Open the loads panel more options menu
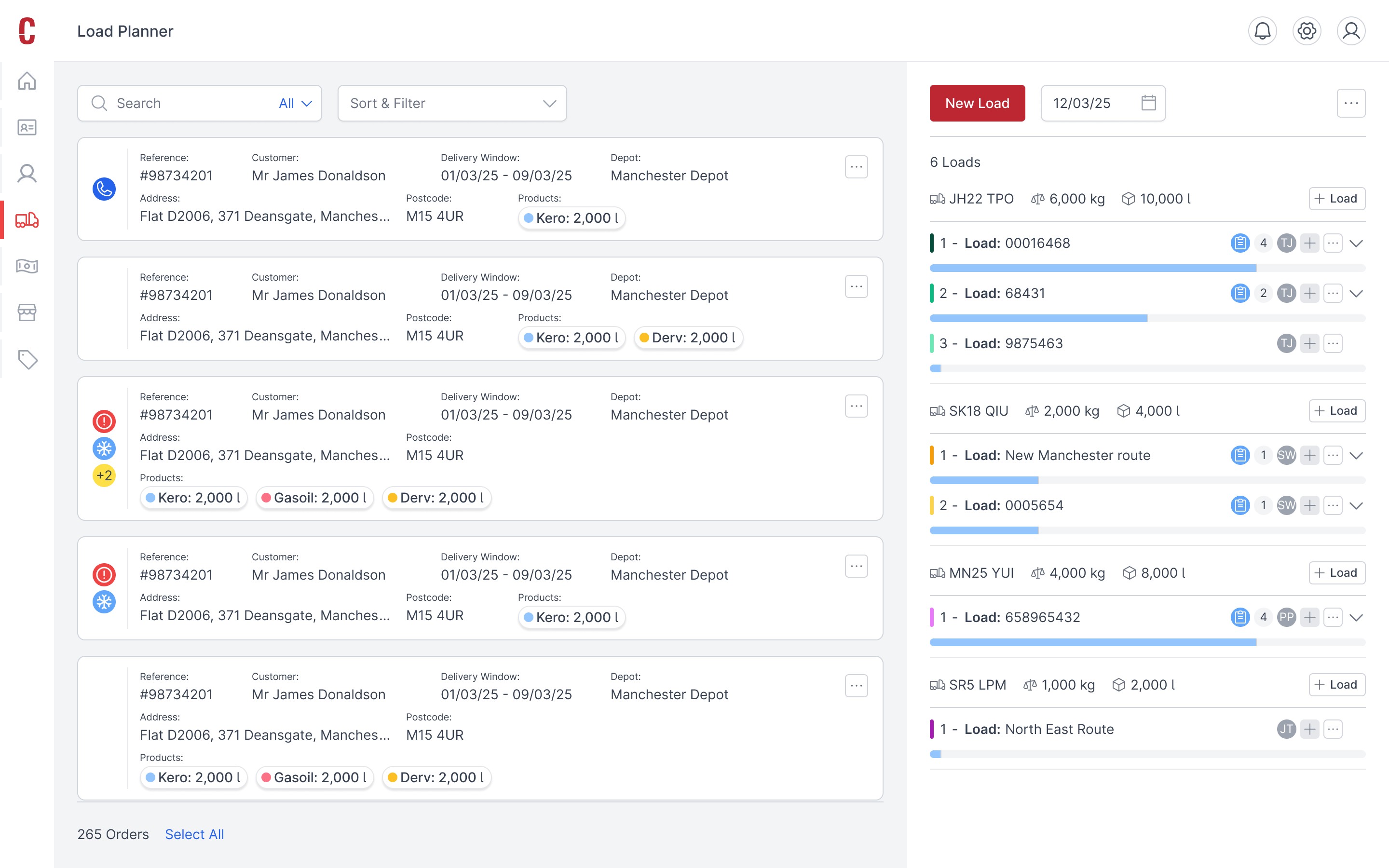The height and width of the screenshot is (868, 1389). tap(1350, 103)
